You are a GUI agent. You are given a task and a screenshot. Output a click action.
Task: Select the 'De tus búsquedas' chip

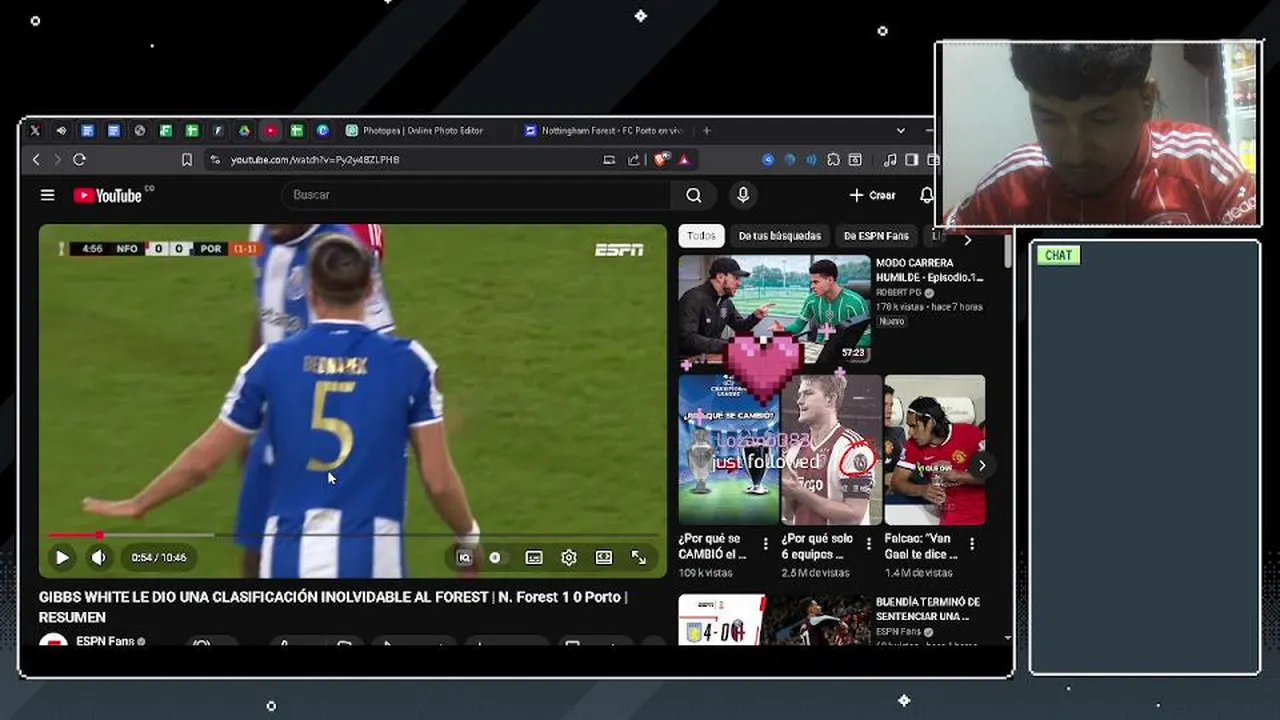(779, 236)
